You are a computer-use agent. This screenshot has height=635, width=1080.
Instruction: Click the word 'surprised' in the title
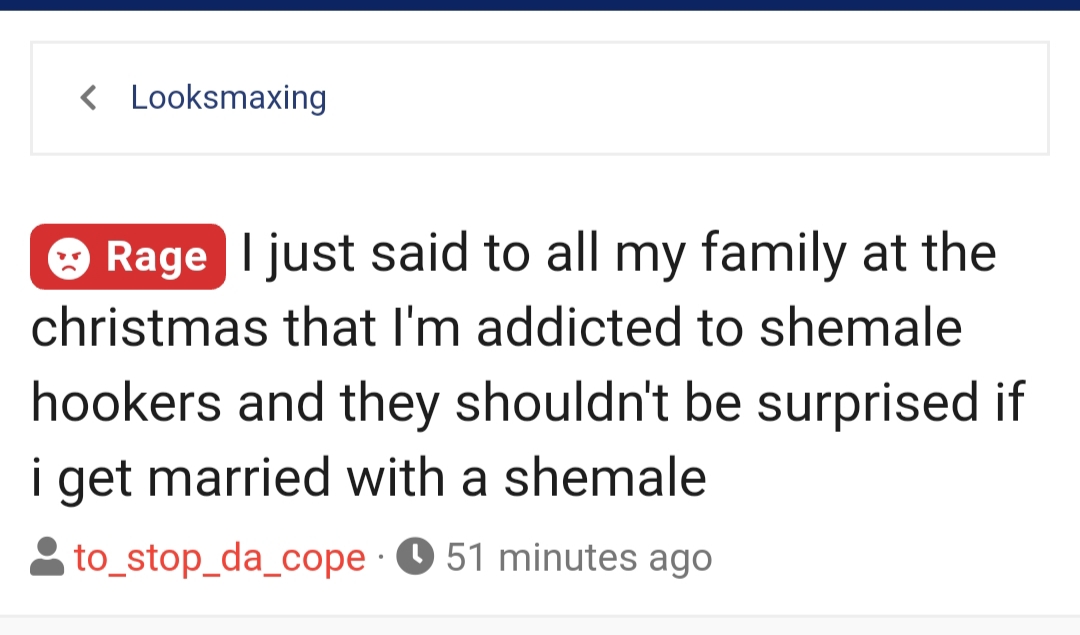[868, 404]
